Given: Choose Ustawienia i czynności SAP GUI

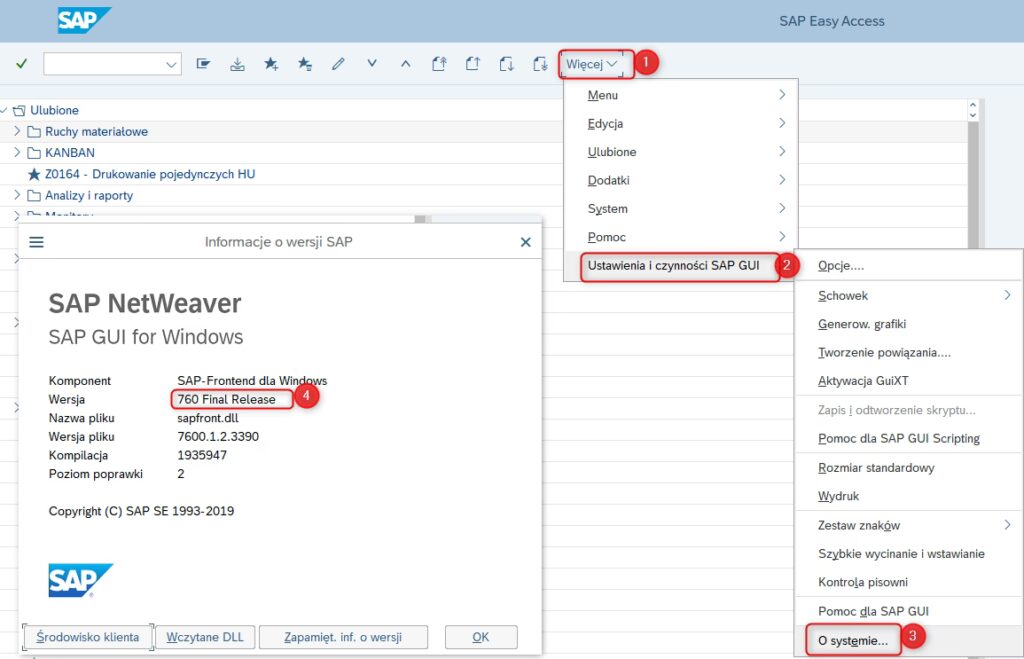Looking at the screenshot, I should [673, 266].
